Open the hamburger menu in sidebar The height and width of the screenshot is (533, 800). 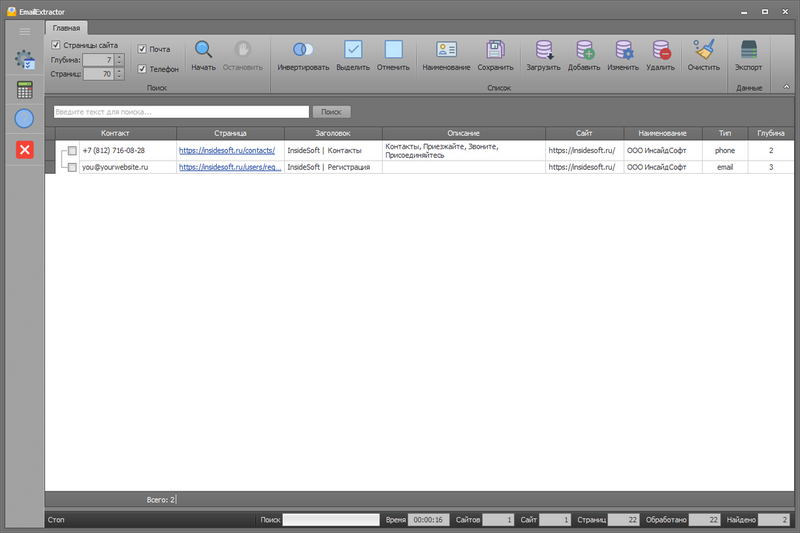[24, 32]
